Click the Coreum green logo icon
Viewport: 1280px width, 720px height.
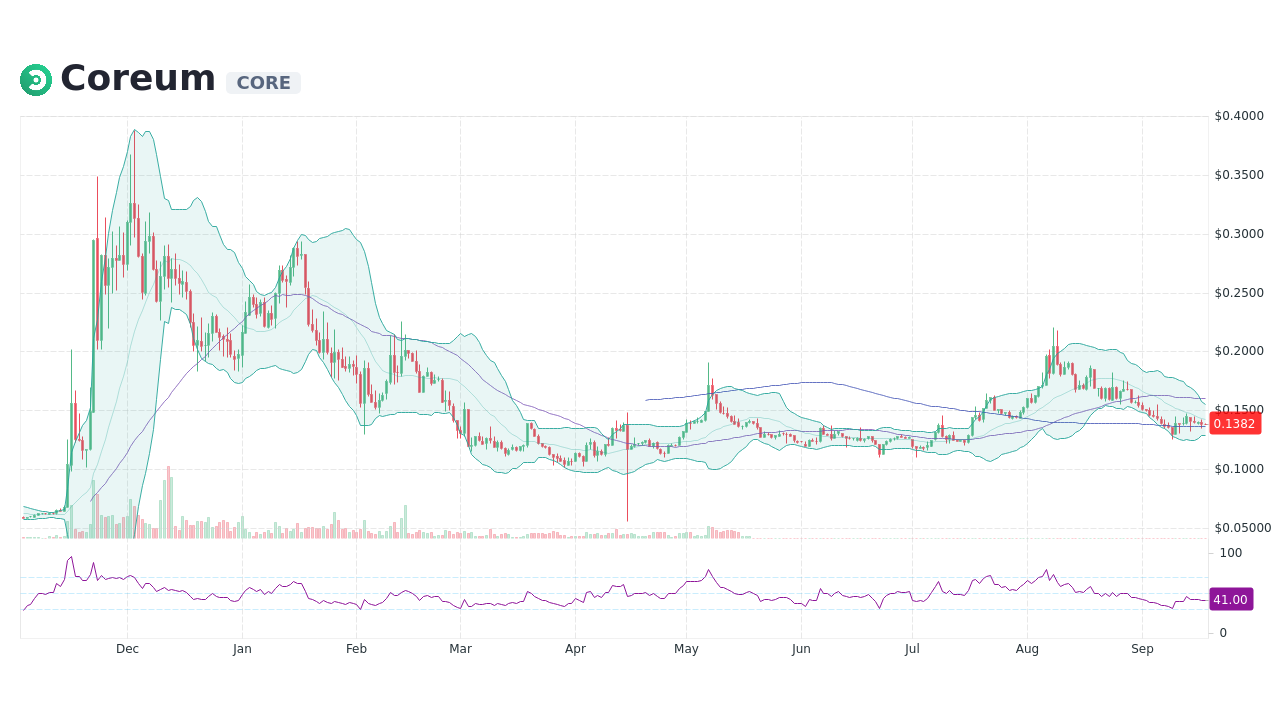[x=35, y=79]
